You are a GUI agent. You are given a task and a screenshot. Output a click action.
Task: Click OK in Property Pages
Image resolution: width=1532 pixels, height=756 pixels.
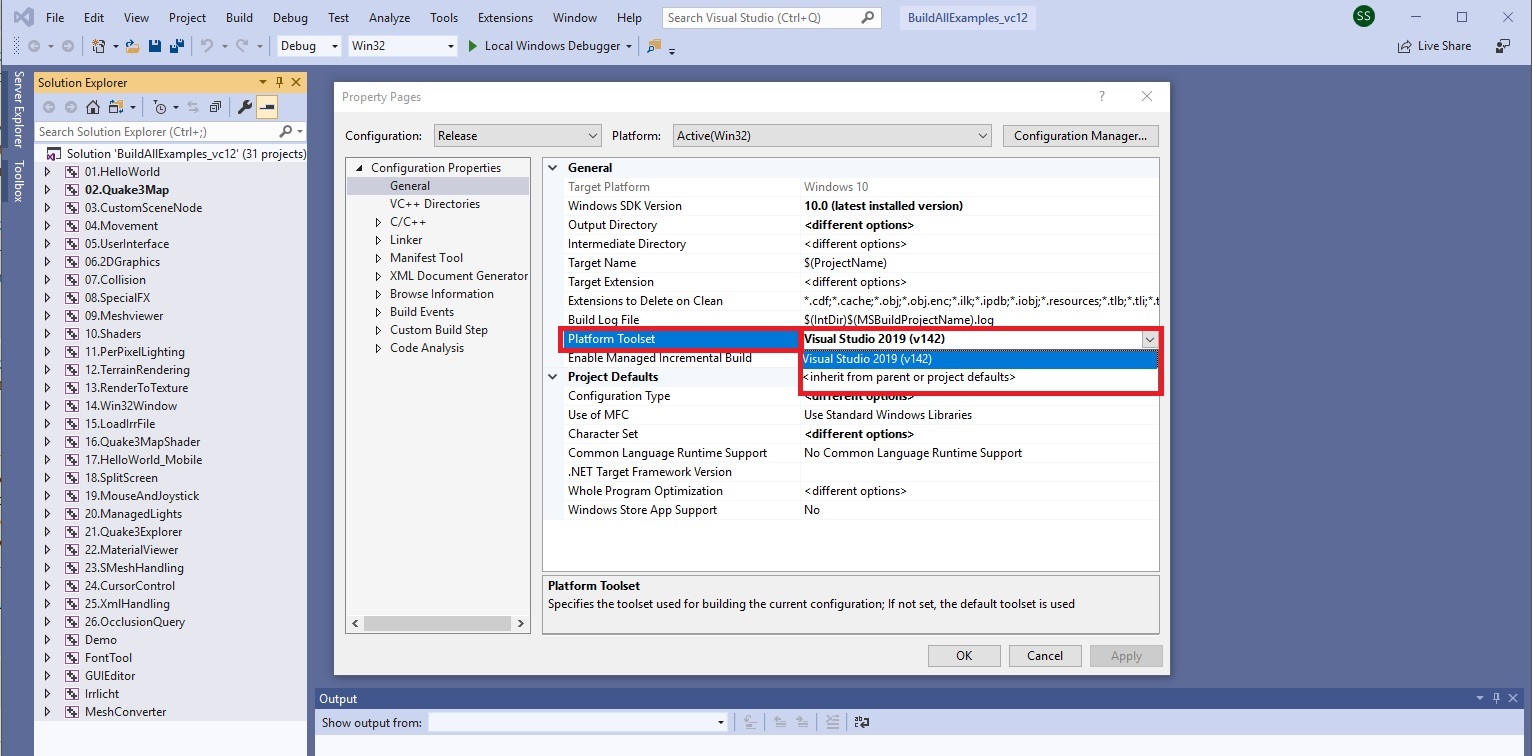coord(964,656)
